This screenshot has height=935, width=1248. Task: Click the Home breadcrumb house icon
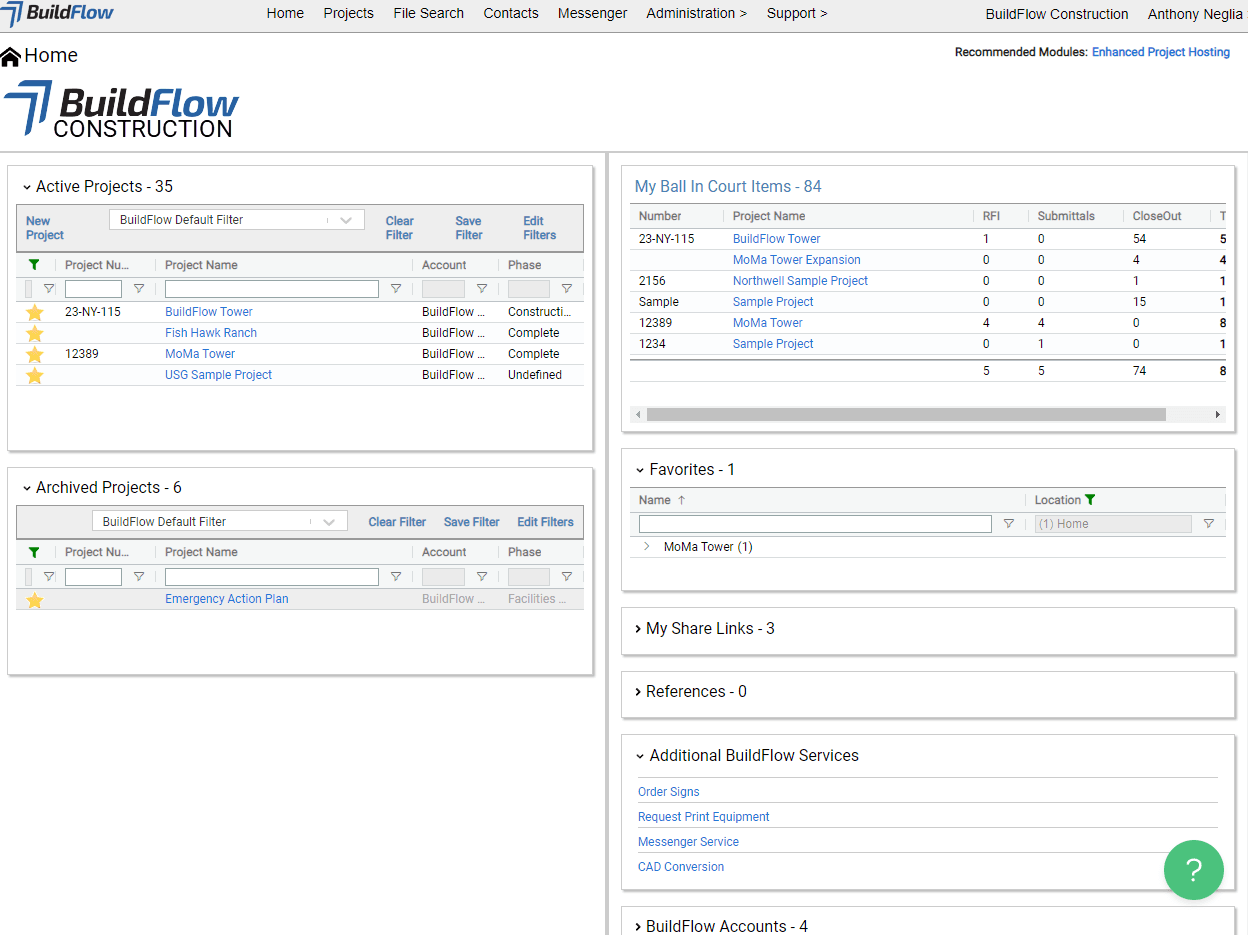(12, 55)
